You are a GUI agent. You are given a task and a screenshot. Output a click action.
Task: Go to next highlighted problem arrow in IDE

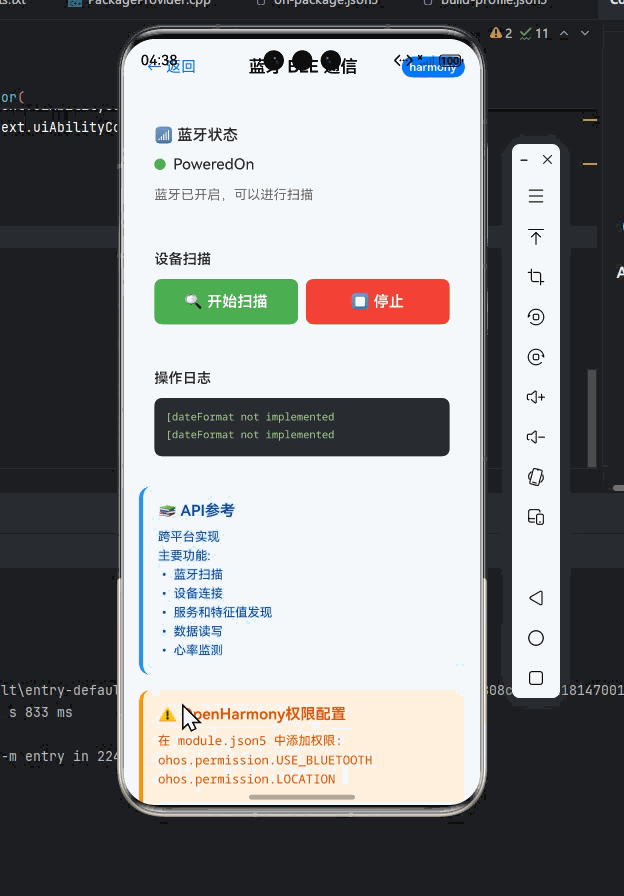pos(585,34)
